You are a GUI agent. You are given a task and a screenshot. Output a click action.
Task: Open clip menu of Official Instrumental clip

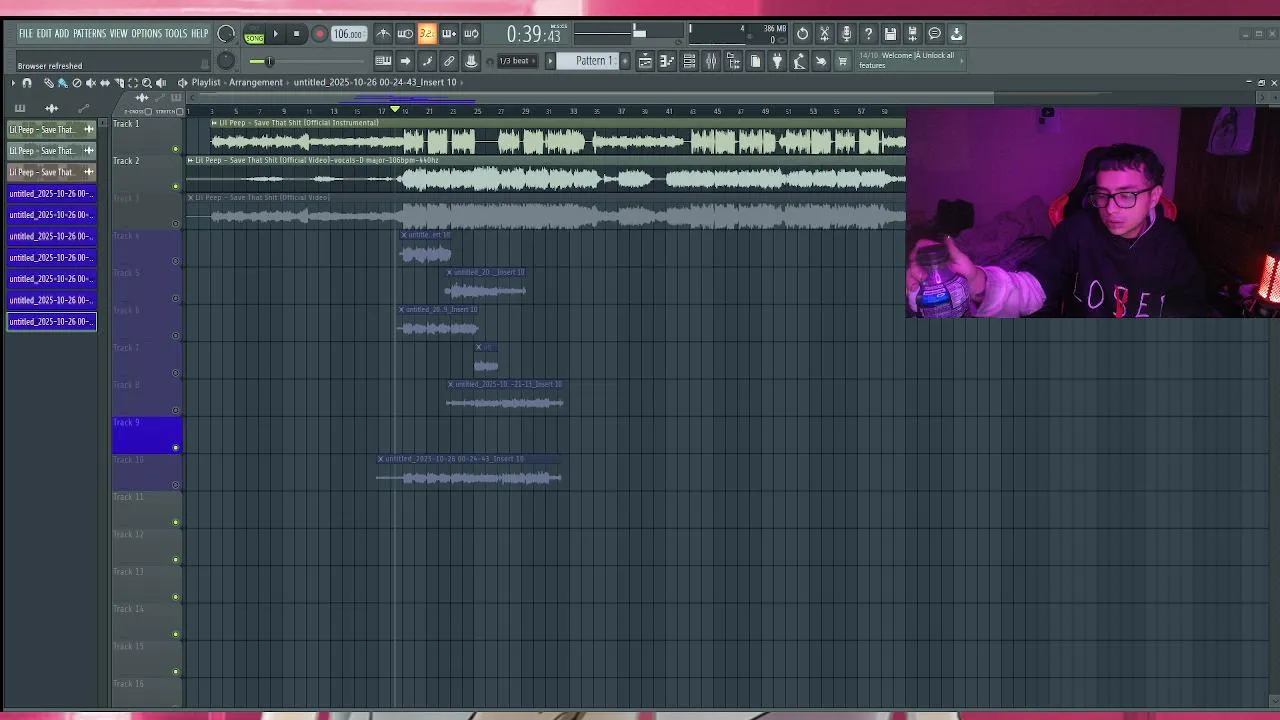pyautogui.click(x=214, y=122)
